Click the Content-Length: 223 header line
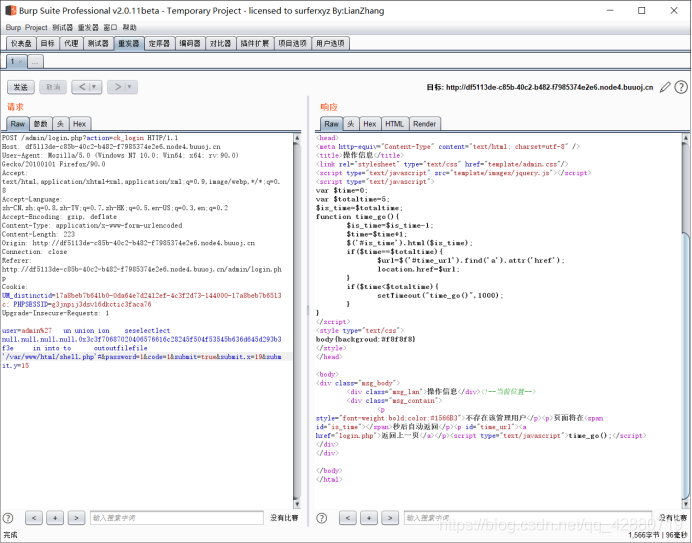Viewport: 692px width, 543px height. coord(38,234)
